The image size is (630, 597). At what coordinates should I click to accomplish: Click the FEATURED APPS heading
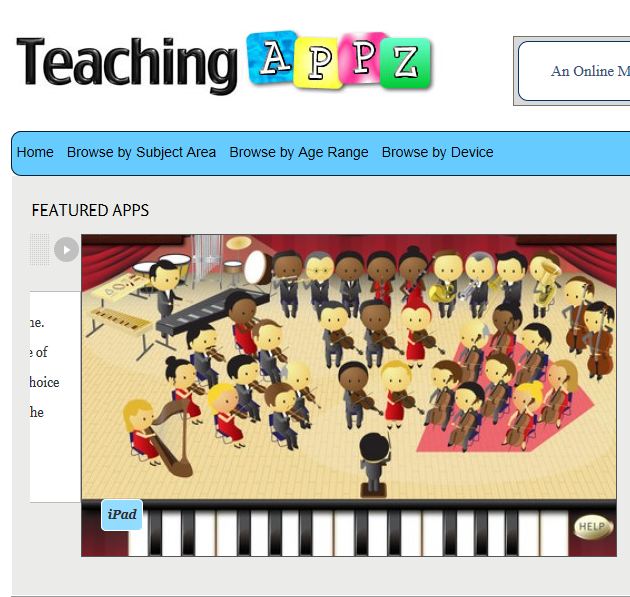[90, 210]
